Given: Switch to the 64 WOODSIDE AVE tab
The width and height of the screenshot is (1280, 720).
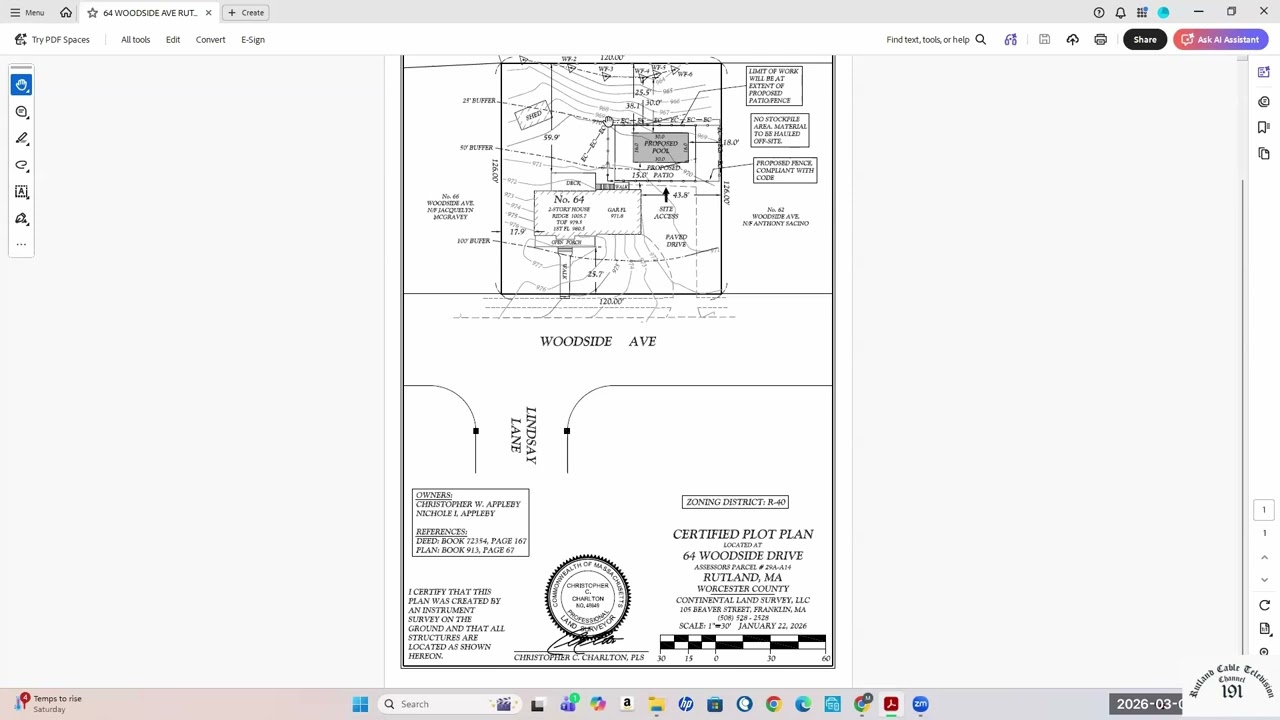Looking at the screenshot, I should (149, 13).
